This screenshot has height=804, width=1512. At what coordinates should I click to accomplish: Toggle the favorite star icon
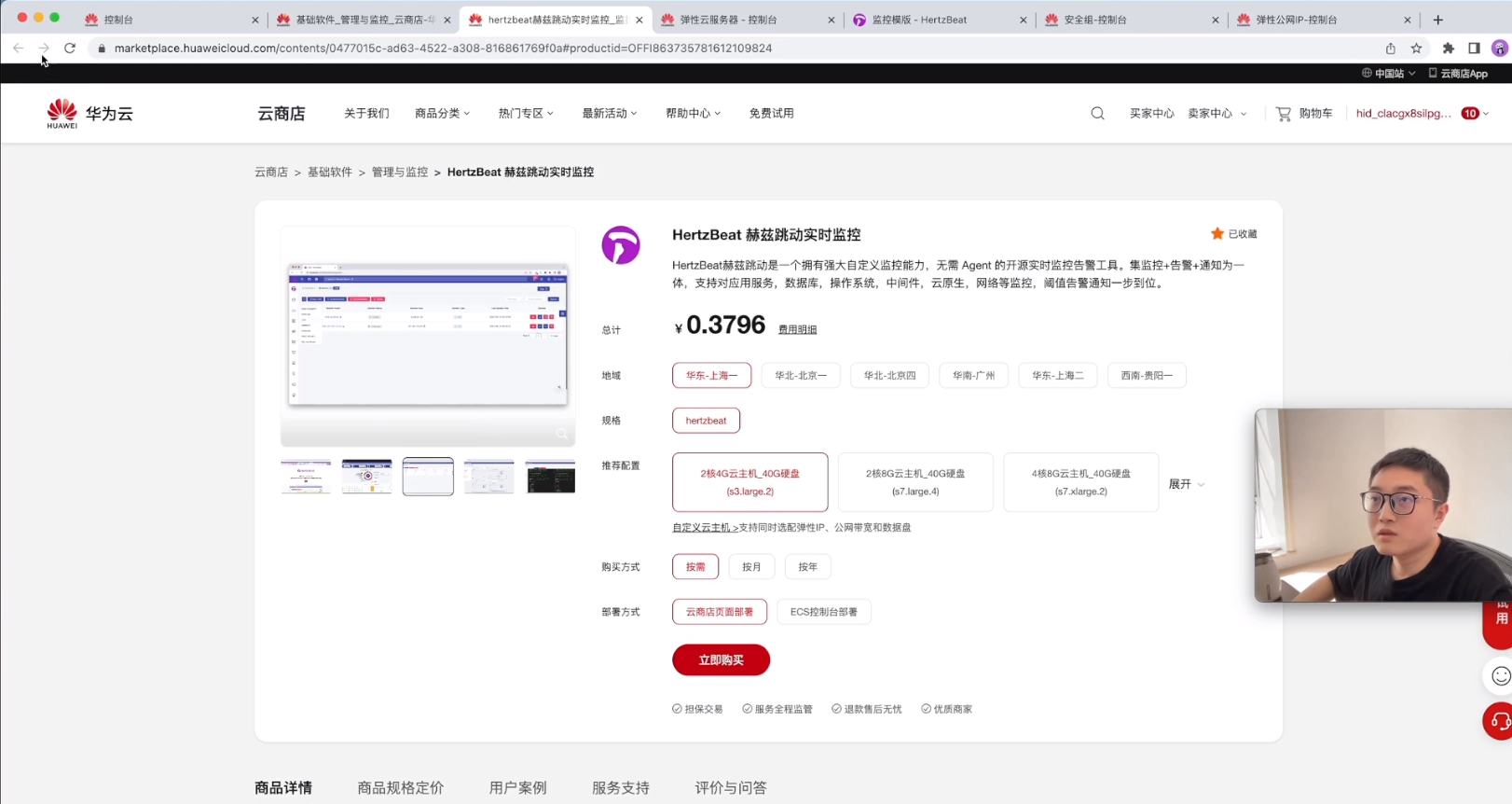(x=1216, y=234)
